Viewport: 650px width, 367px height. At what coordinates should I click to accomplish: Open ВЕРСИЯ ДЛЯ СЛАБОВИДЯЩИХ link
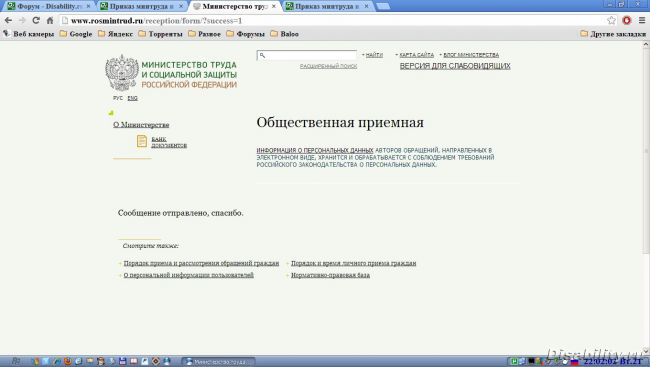click(x=455, y=66)
